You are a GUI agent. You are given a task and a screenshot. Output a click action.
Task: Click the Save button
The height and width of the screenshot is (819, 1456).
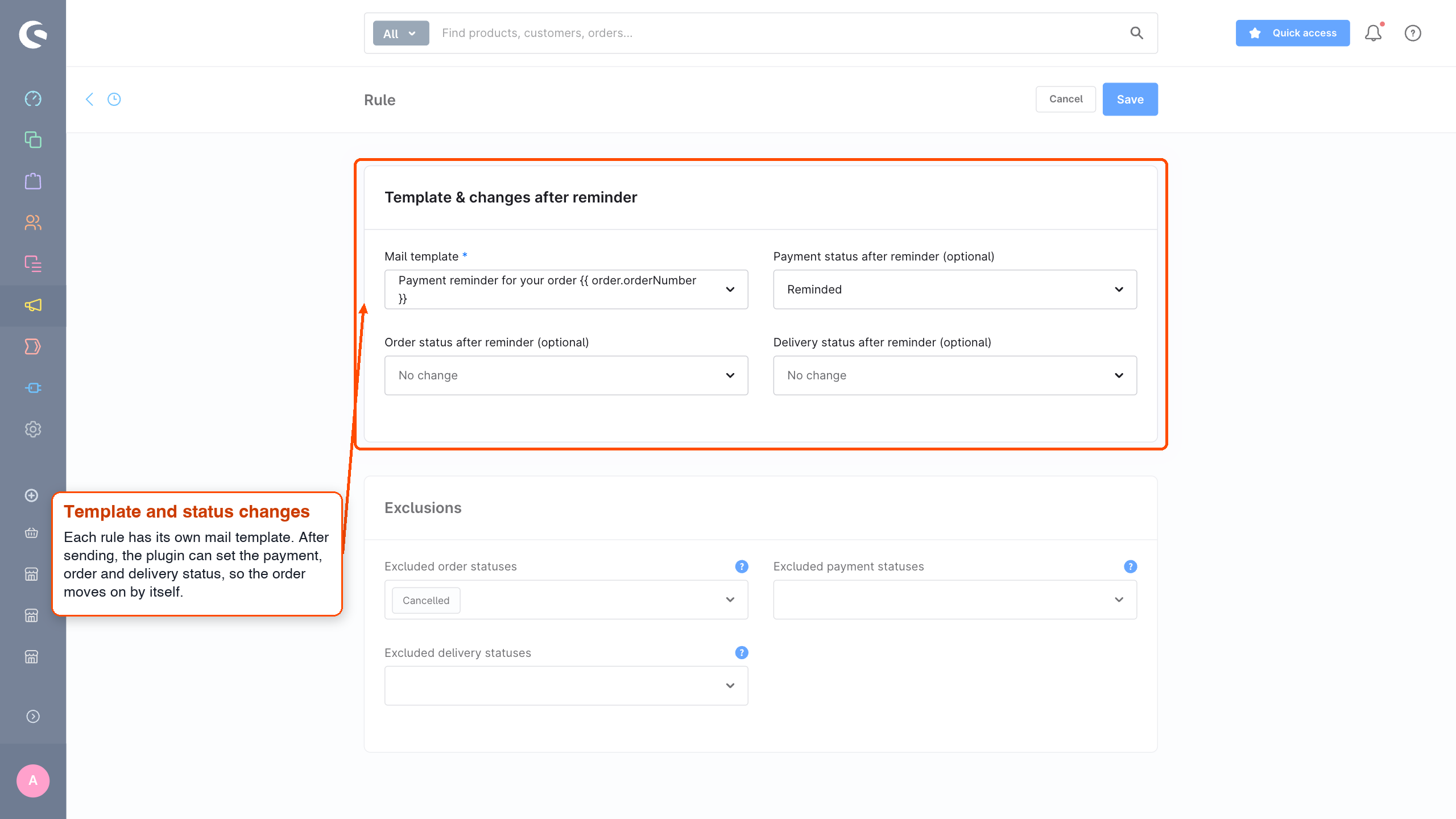click(1130, 100)
